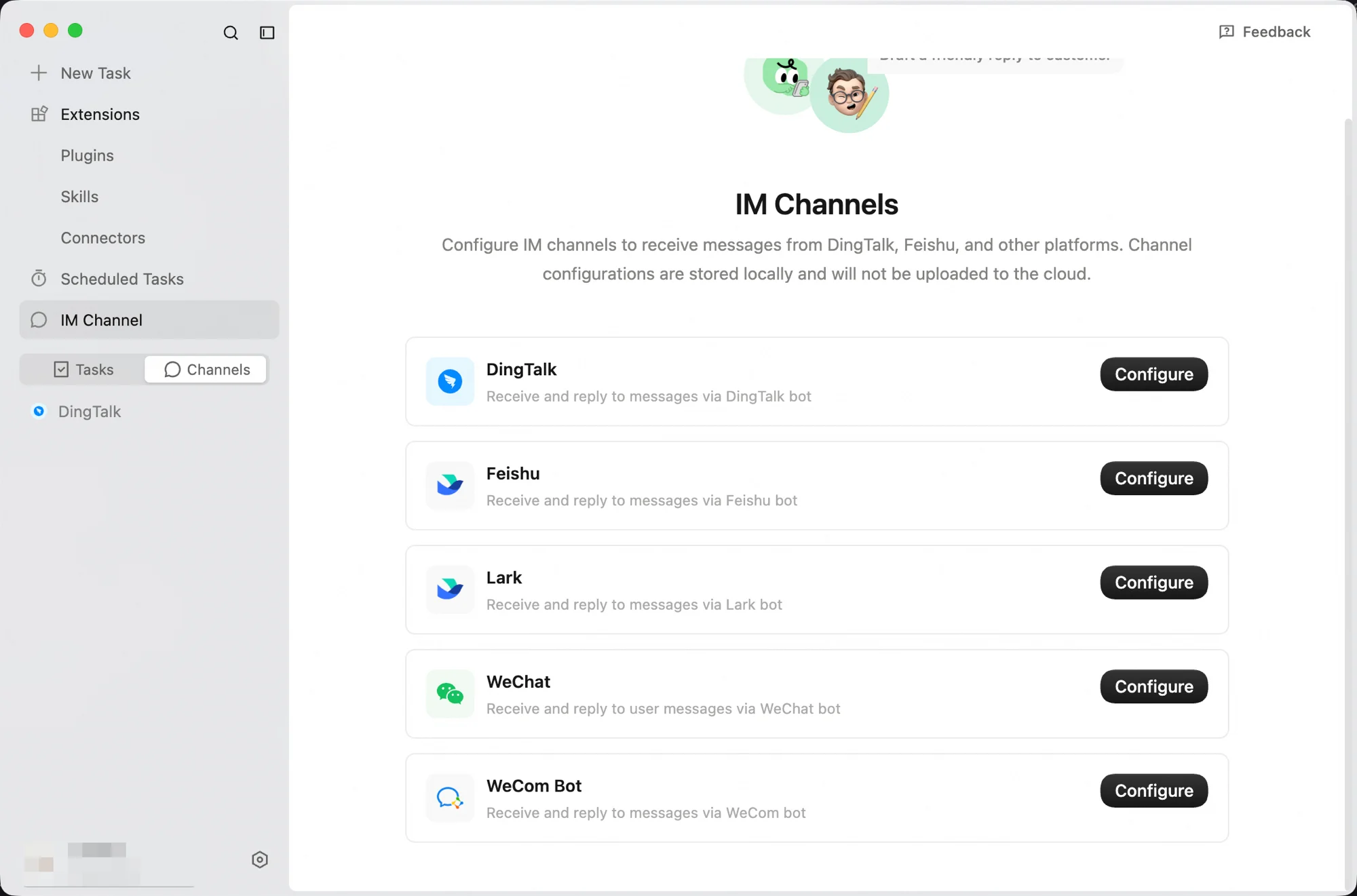
Task: Select DingTalk in the sidebar channel list
Action: pos(89,412)
